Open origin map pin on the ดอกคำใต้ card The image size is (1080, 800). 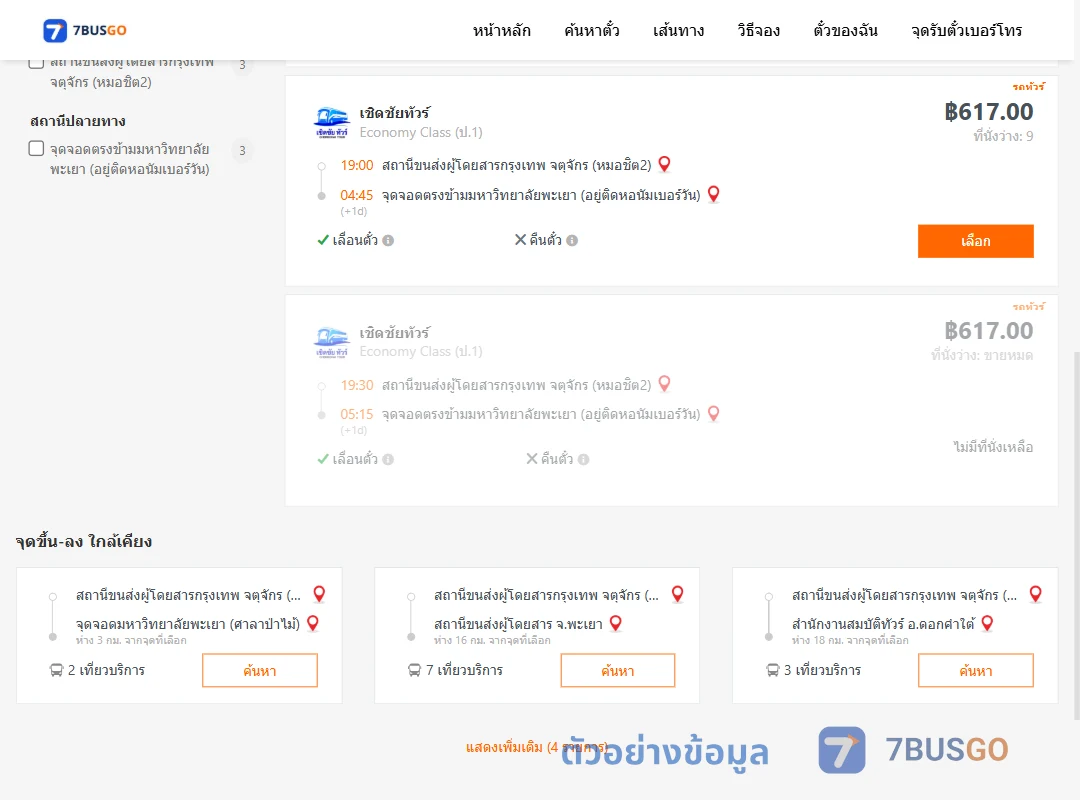1035,594
